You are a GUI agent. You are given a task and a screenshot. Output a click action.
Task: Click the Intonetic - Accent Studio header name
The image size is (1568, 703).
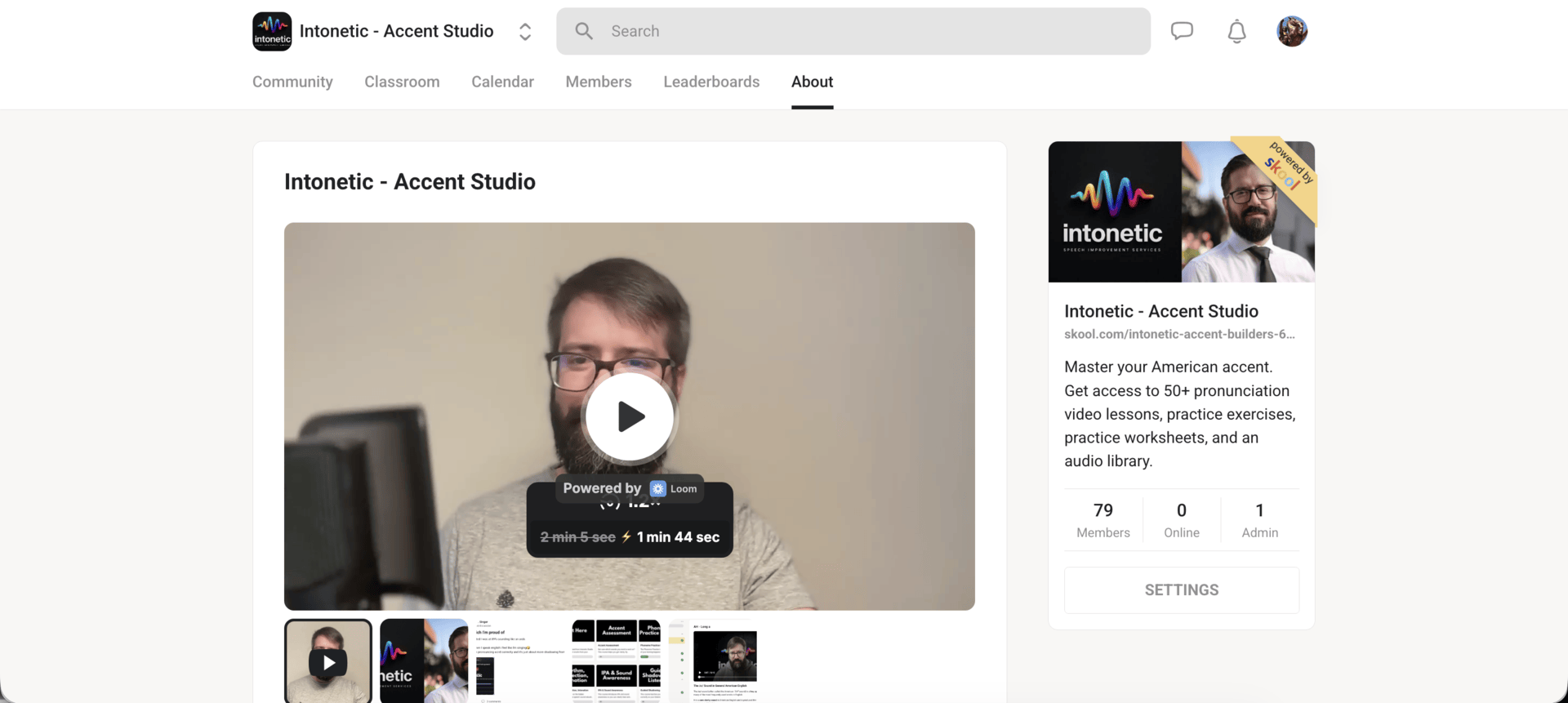click(397, 31)
